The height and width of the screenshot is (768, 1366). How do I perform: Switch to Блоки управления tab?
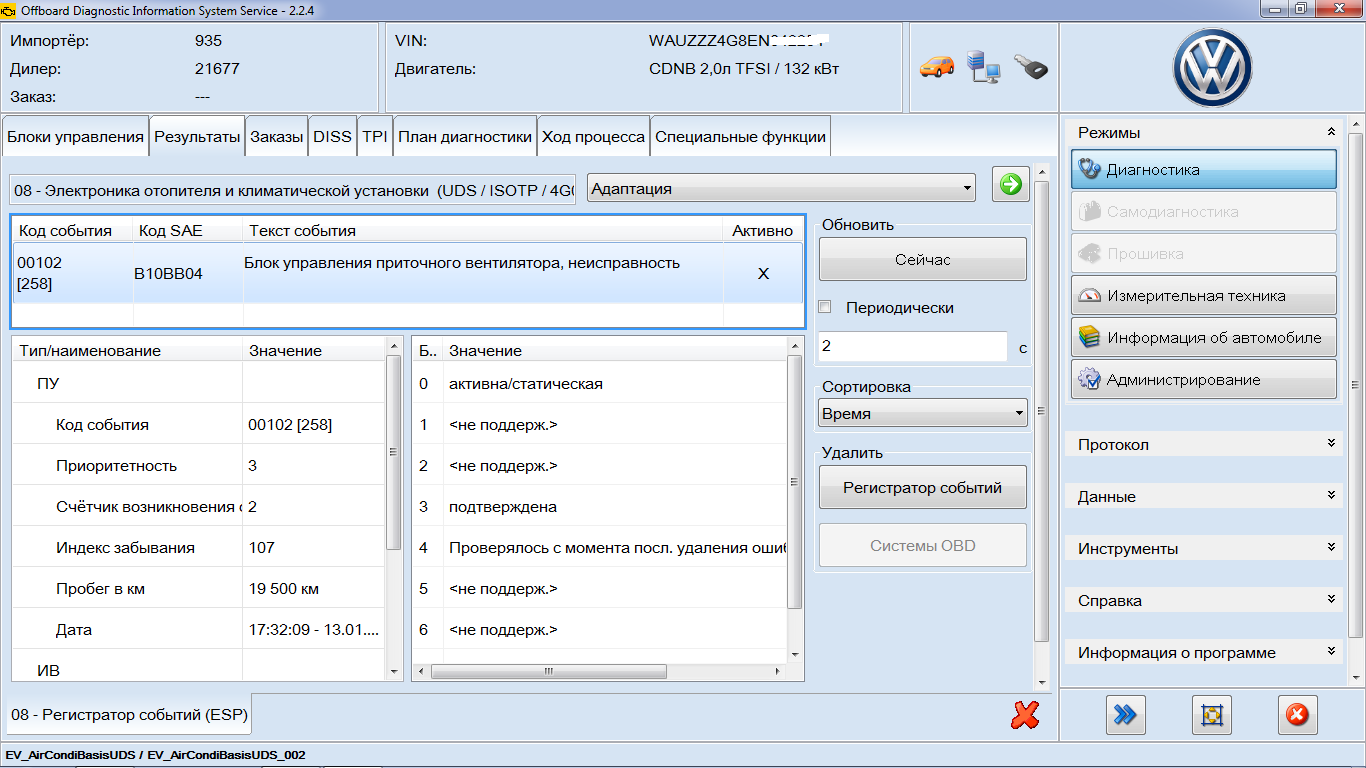click(75, 137)
